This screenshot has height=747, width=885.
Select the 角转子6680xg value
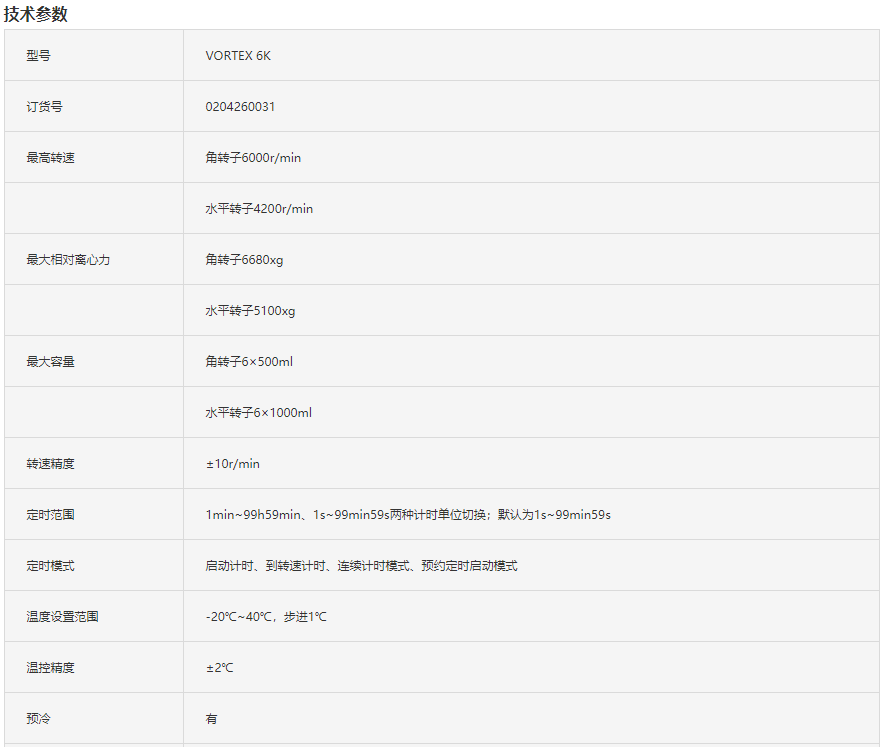click(244, 260)
